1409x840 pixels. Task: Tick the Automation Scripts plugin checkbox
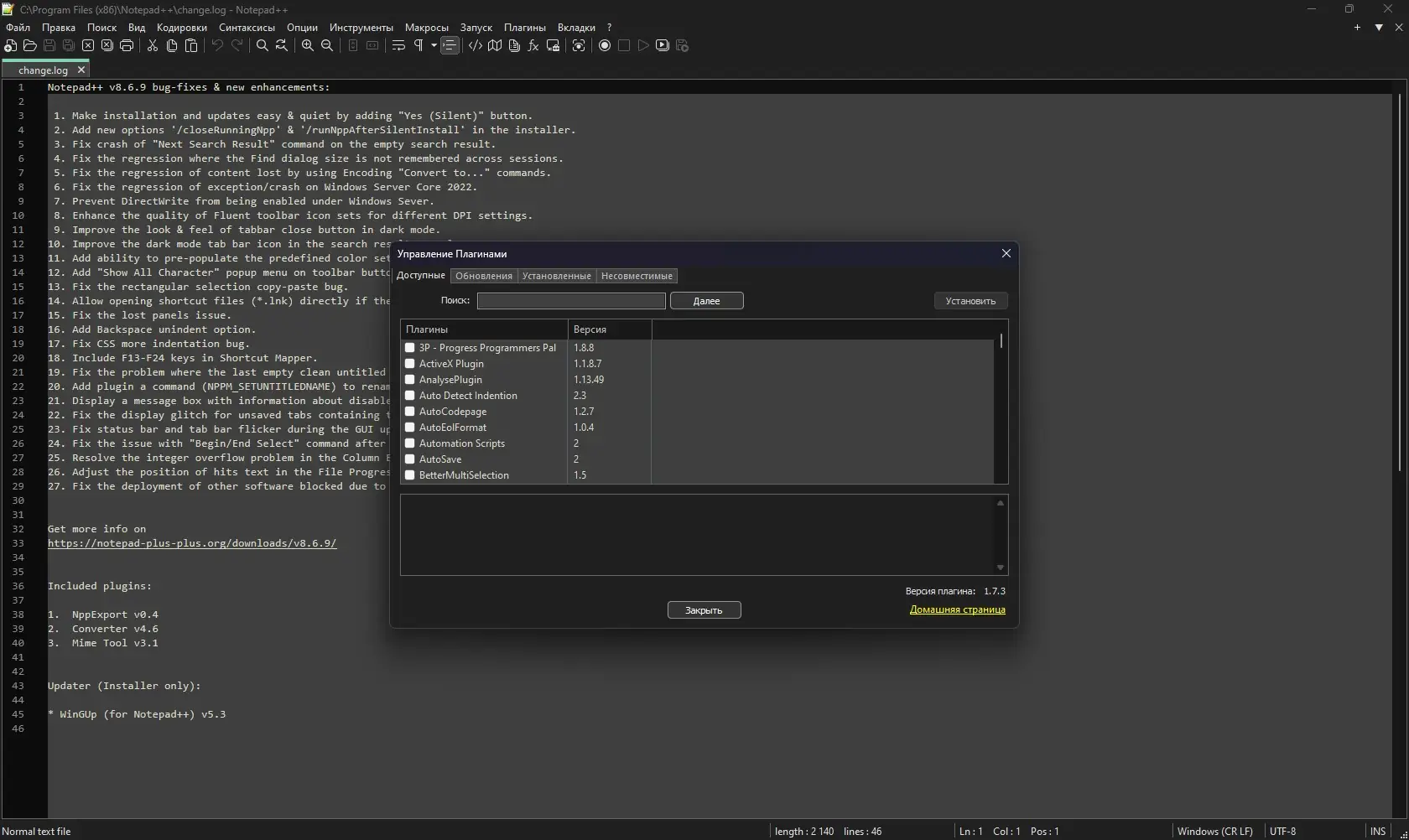click(x=410, y=443)
